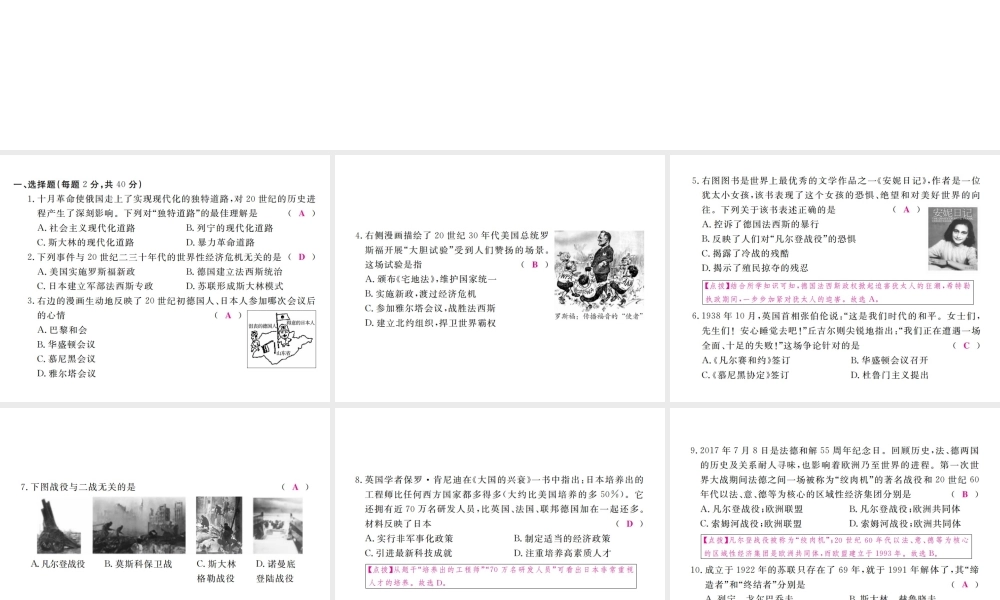Click option B. 华盛顿会议召开 in question 6
Viewport: 1000px width, 600px height.
[889, 360]
